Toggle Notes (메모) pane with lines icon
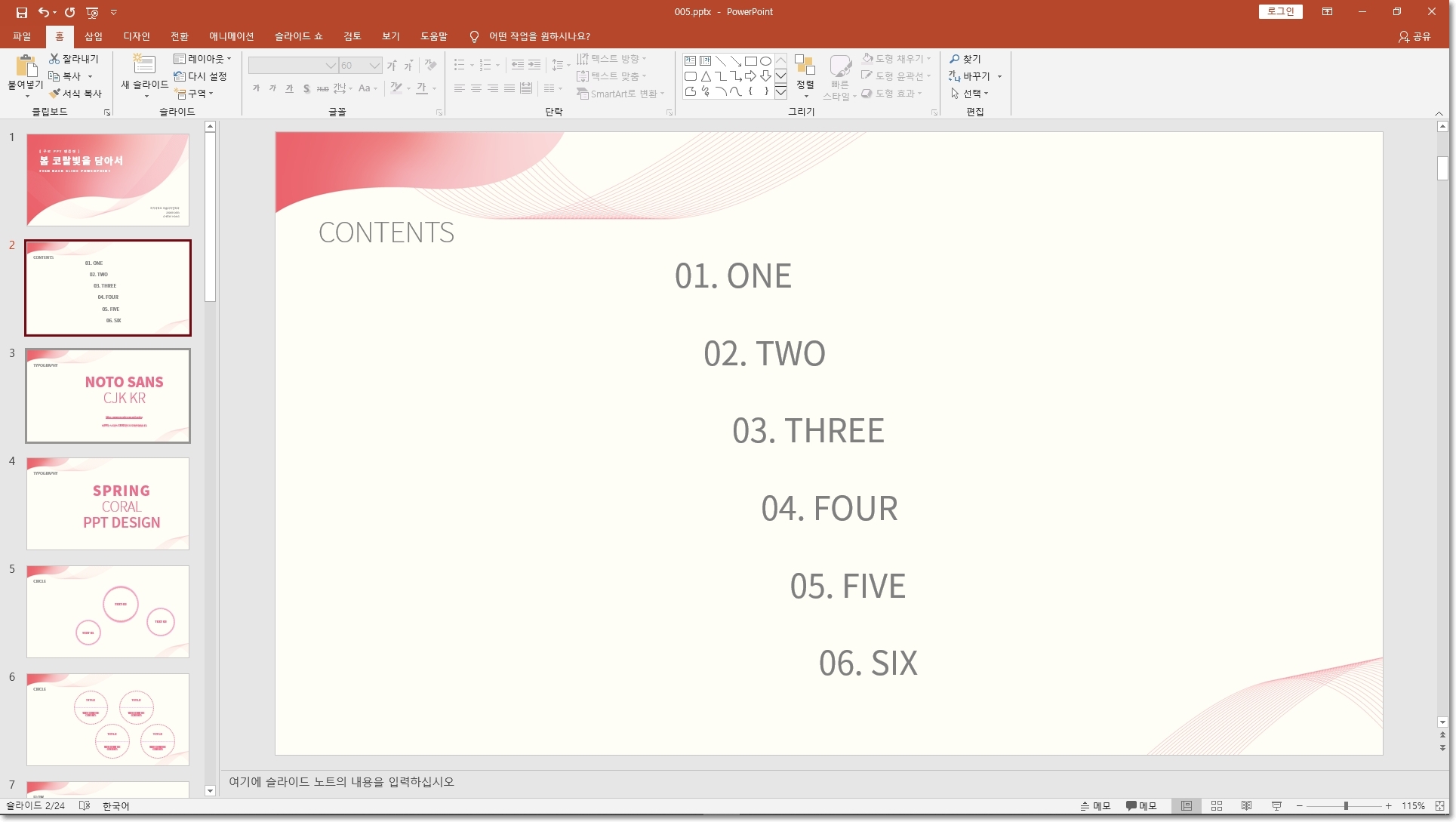Viewport: 1456px width, 822px height. point(1095,806)
